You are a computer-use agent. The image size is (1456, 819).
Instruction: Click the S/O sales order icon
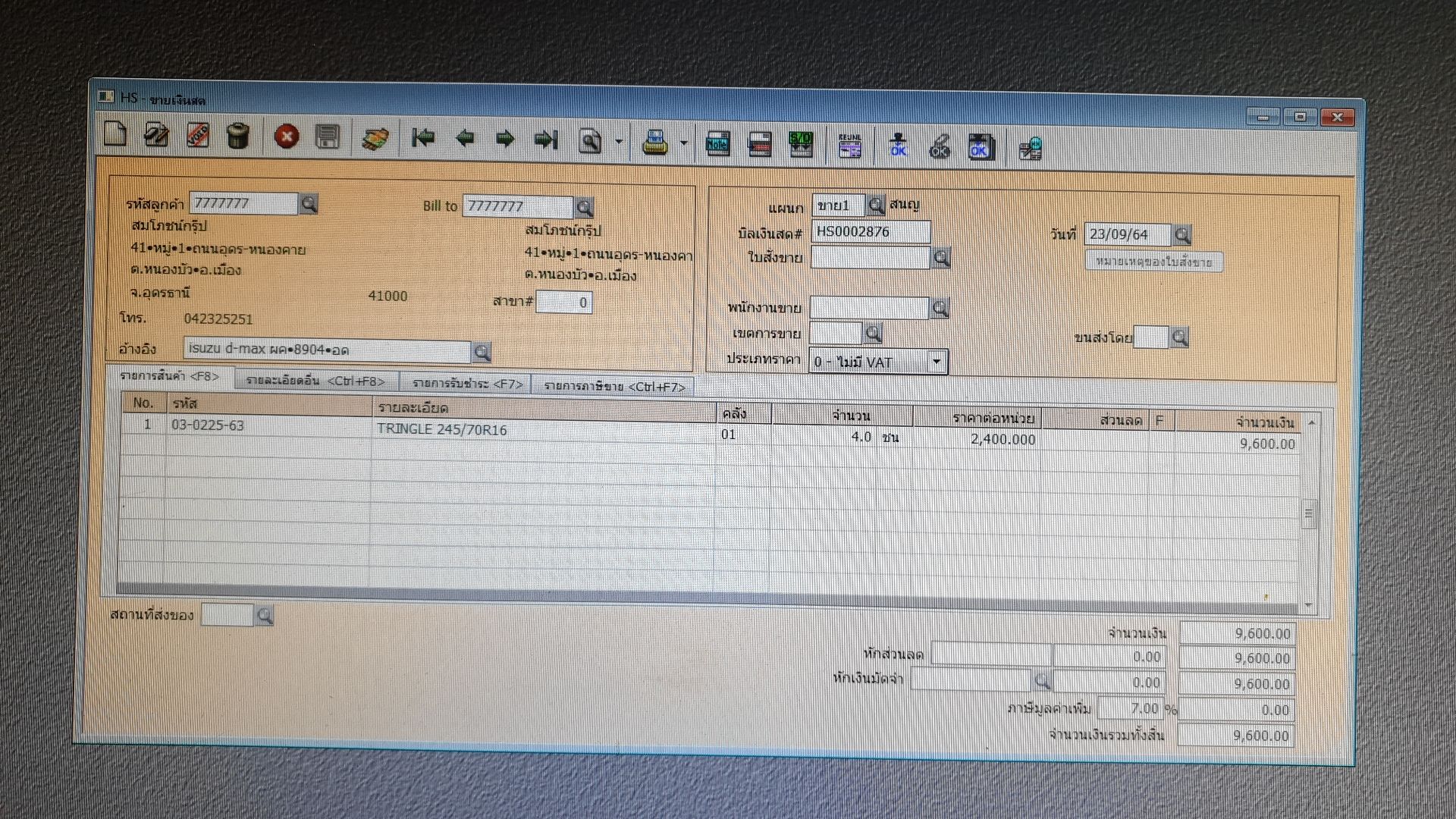click(x=801, y=144)
